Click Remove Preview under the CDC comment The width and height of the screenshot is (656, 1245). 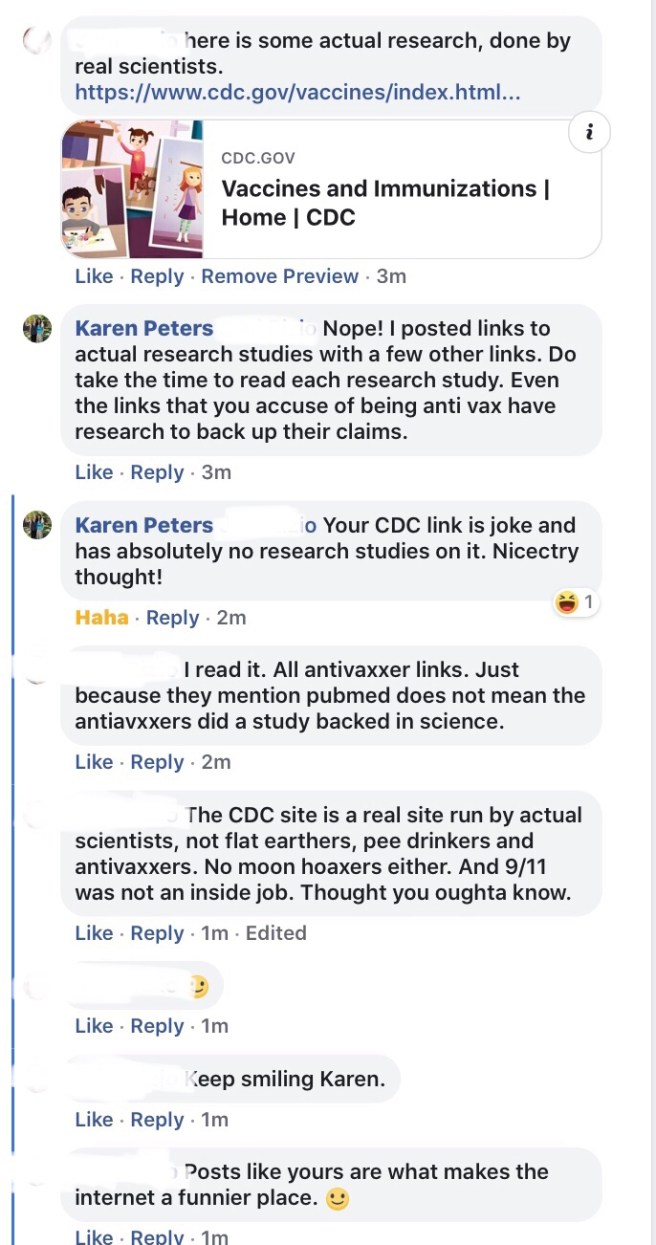(x=280, y=276)
